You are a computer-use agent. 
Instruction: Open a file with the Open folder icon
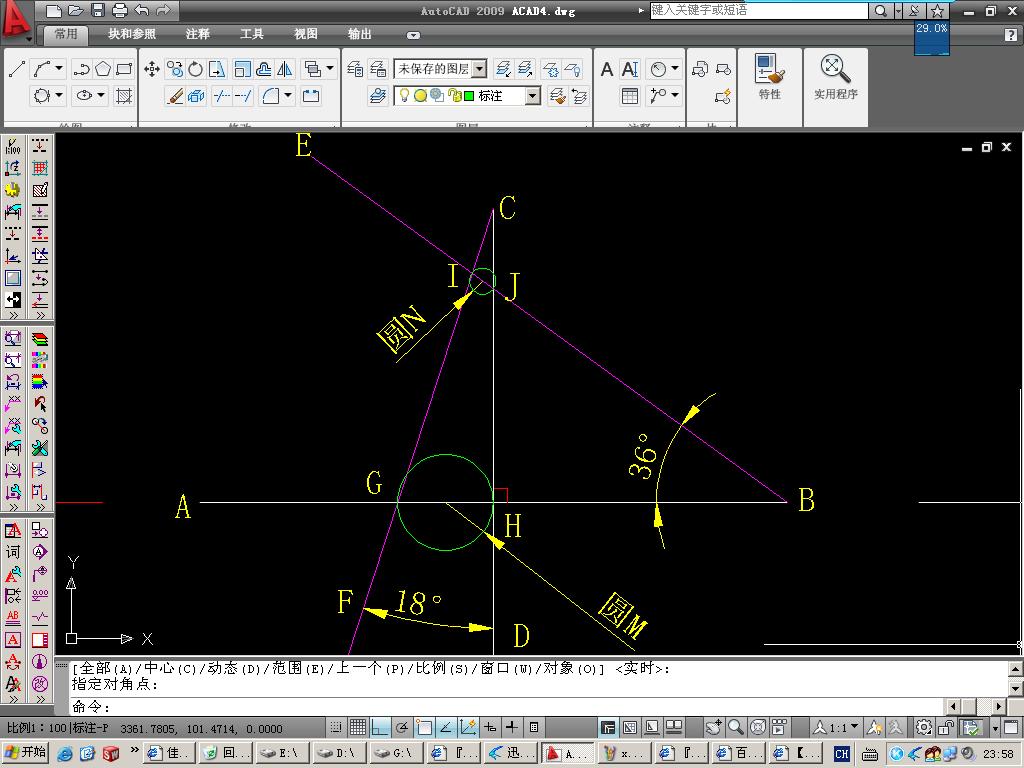[75, 10]
